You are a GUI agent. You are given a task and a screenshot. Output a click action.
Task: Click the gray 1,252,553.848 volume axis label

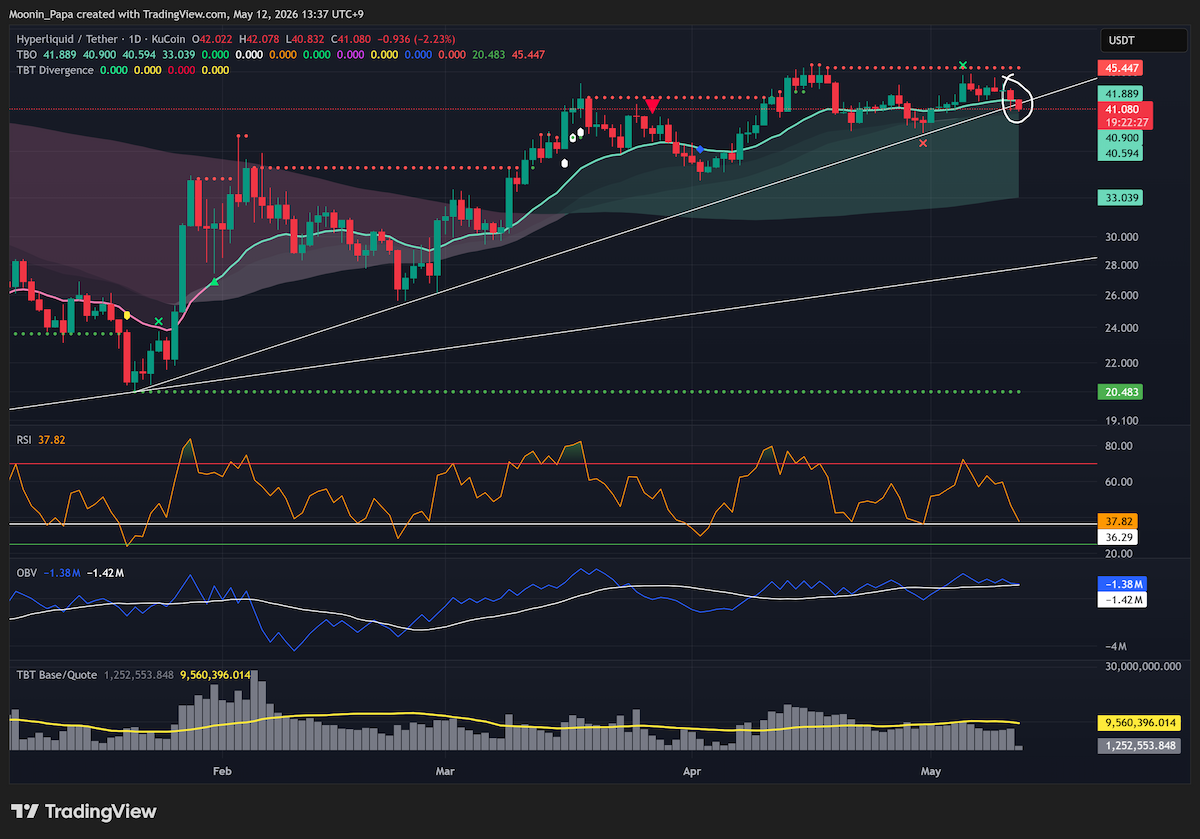[x=1139, y=746]
